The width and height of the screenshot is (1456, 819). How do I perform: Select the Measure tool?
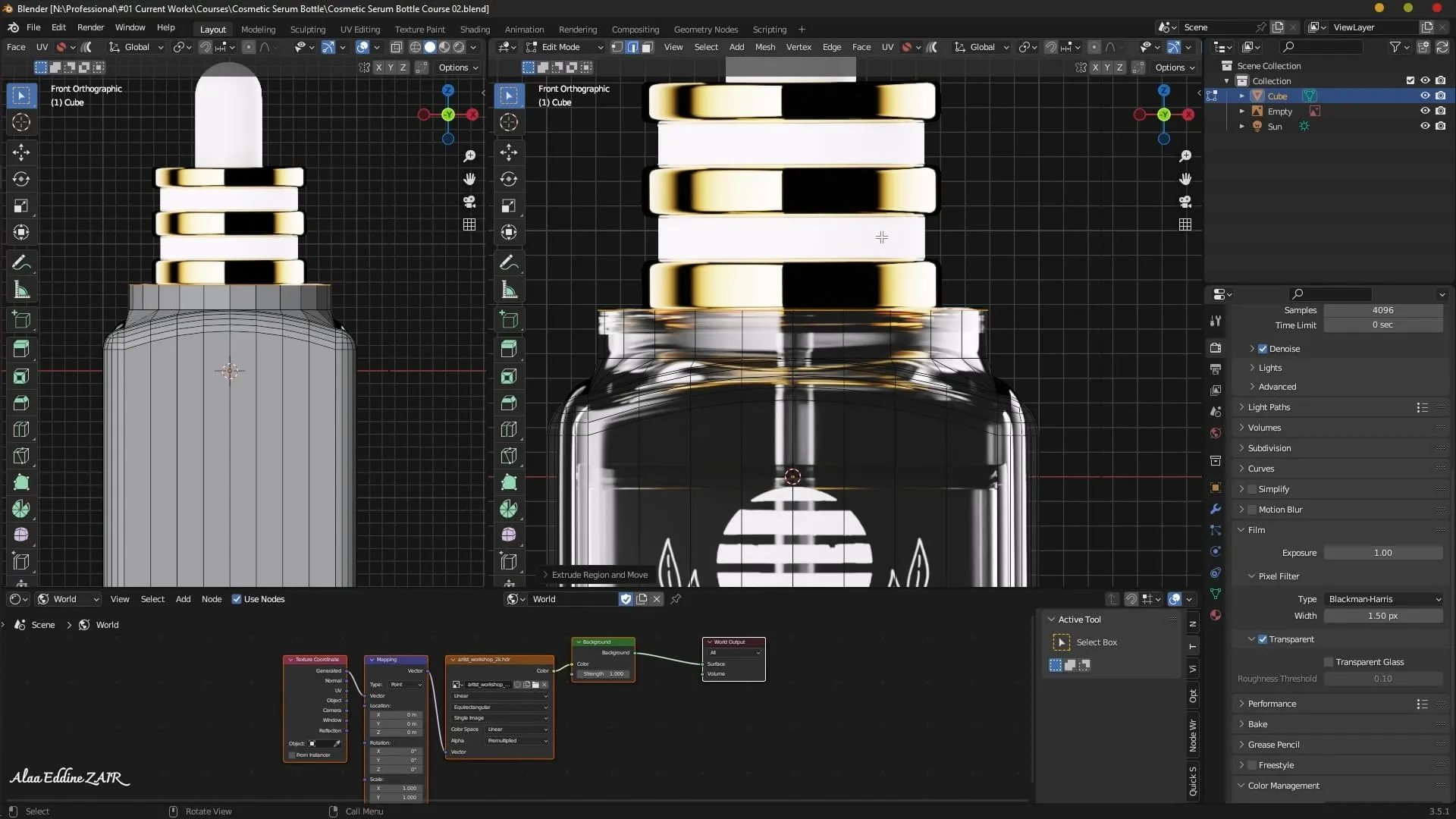(21, 289)
